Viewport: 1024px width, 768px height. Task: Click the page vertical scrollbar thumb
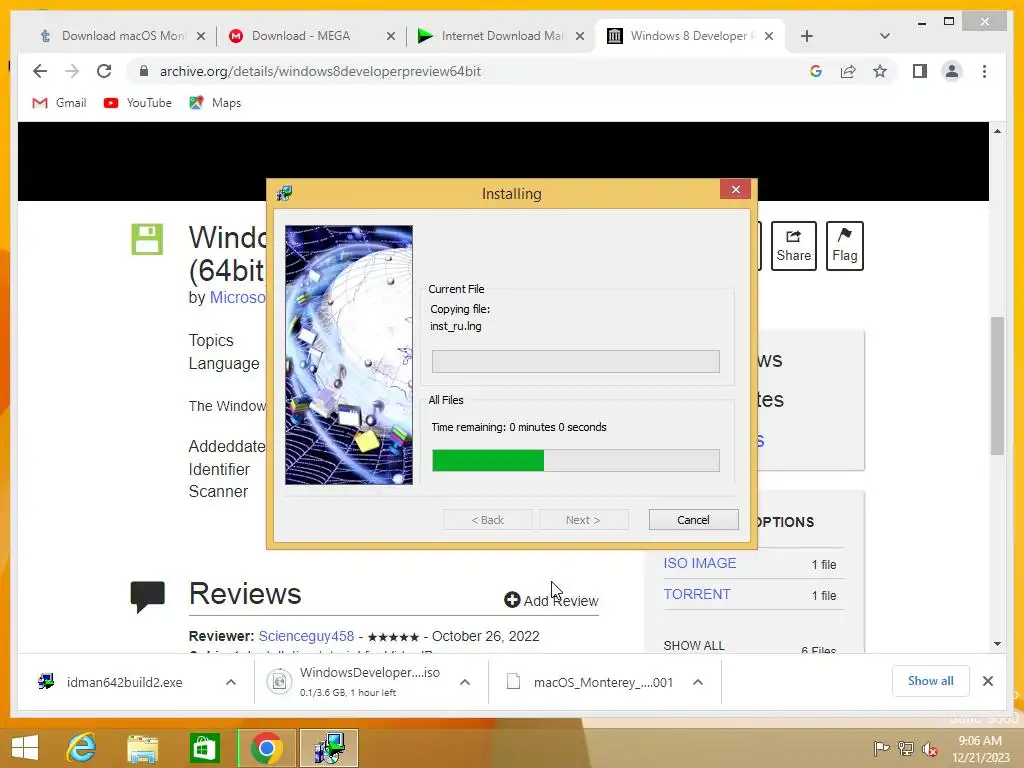click(x=997, y=385)
